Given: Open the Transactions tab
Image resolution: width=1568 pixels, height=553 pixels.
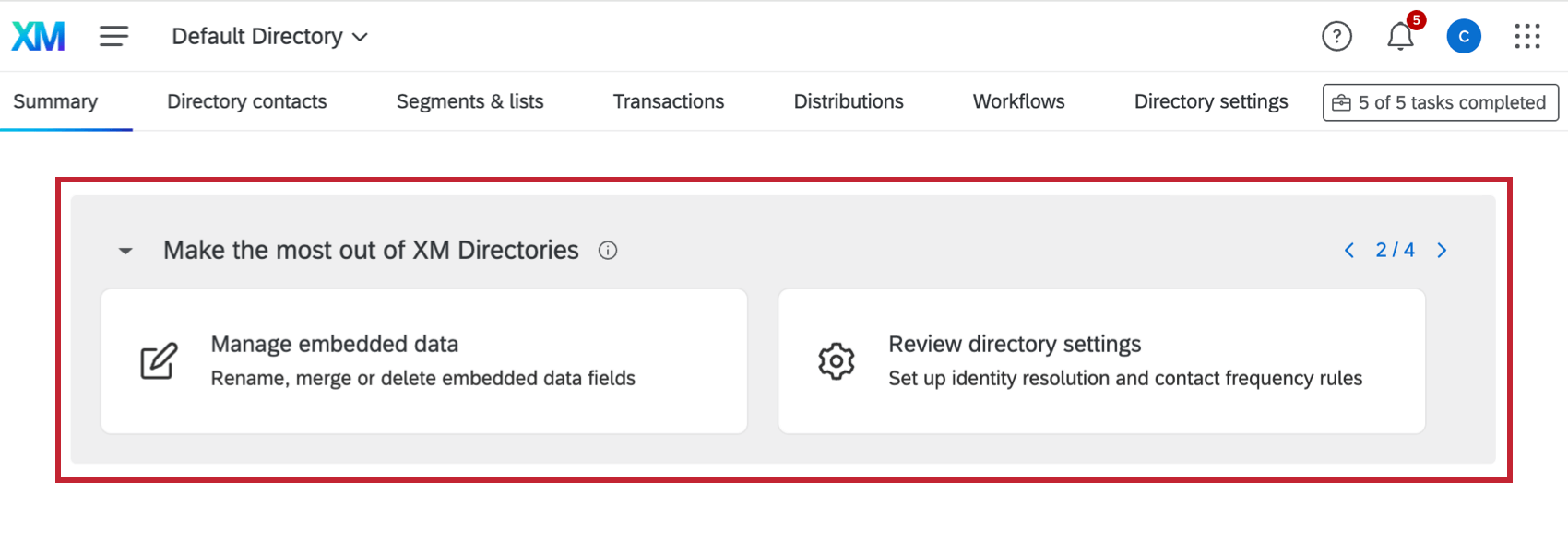Looking at the screenshot, I should tap(669, 101).
